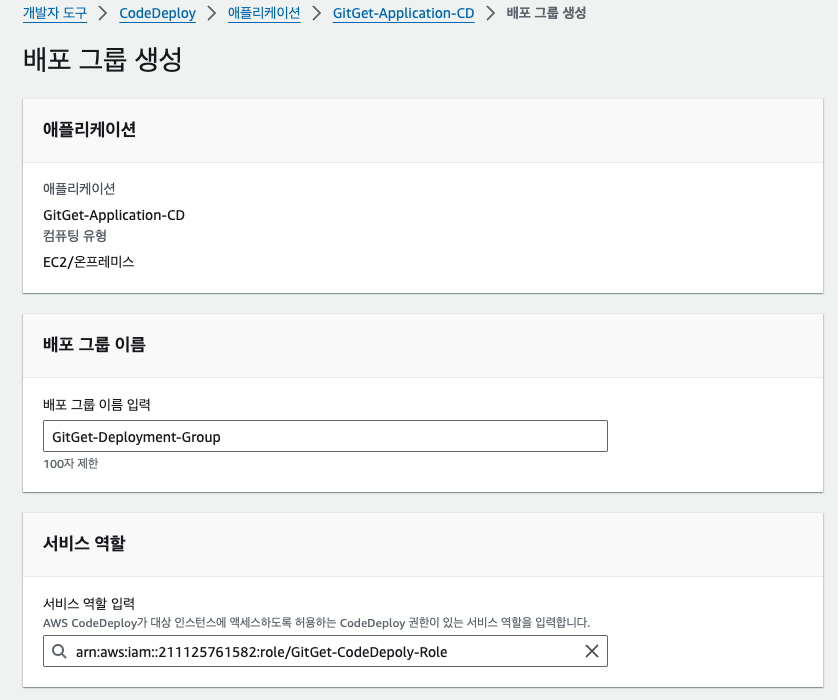The height and width of the screenshot is (700, 838).
Task: Click the 애플리케이션 section header
Action: (89, 129)
